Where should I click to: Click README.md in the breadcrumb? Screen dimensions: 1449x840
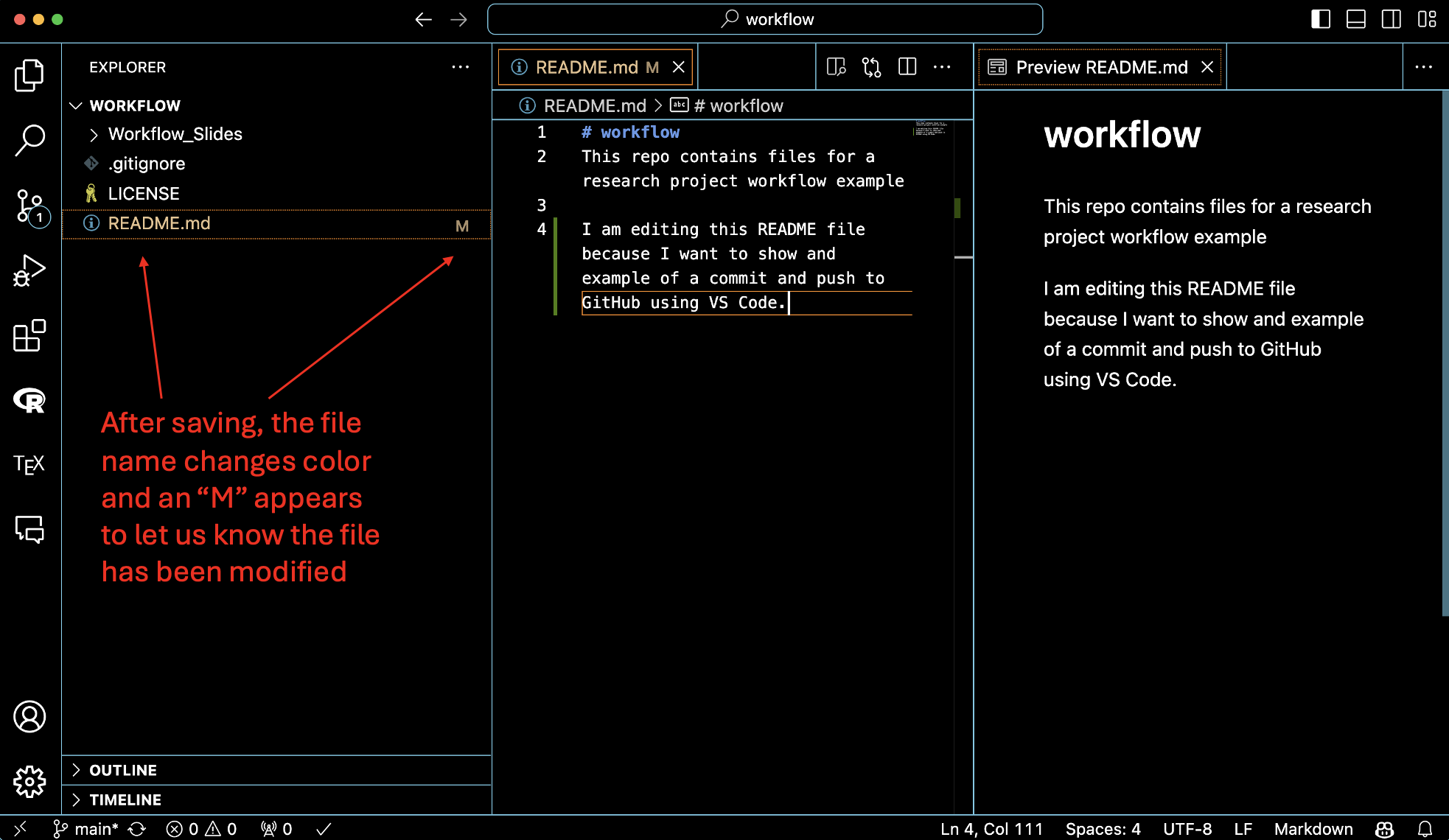pyautogui.click(x=595, y=106)
